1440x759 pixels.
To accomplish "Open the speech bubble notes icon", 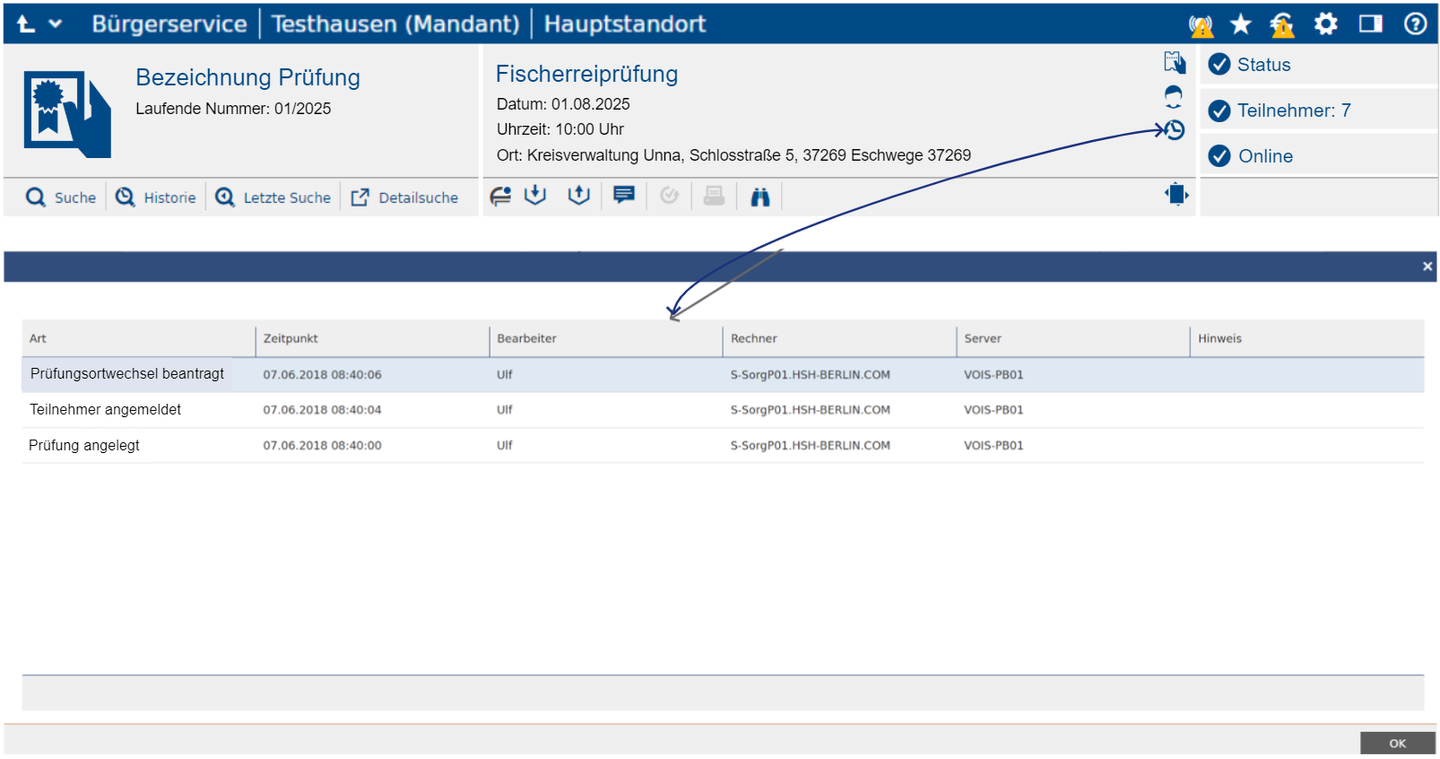I will click(x=624, y=196).
